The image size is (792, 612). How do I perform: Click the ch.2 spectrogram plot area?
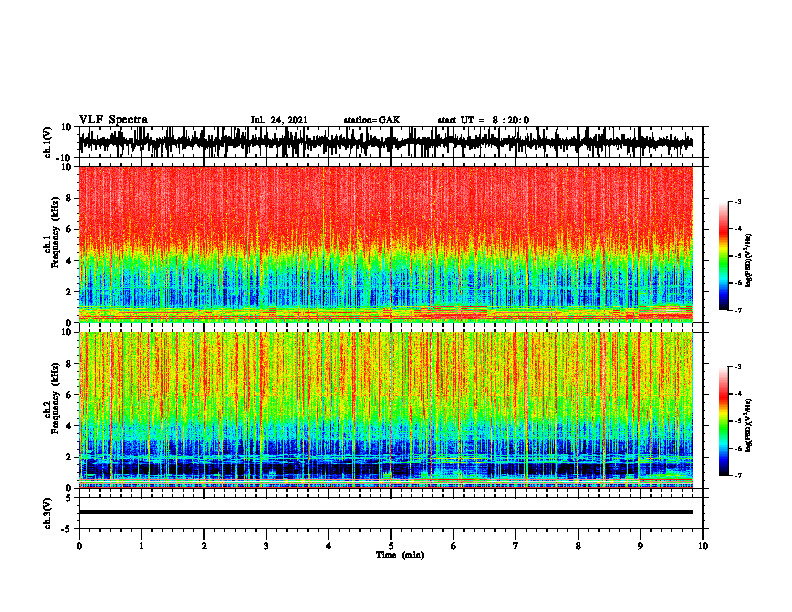tap(386, 410)
